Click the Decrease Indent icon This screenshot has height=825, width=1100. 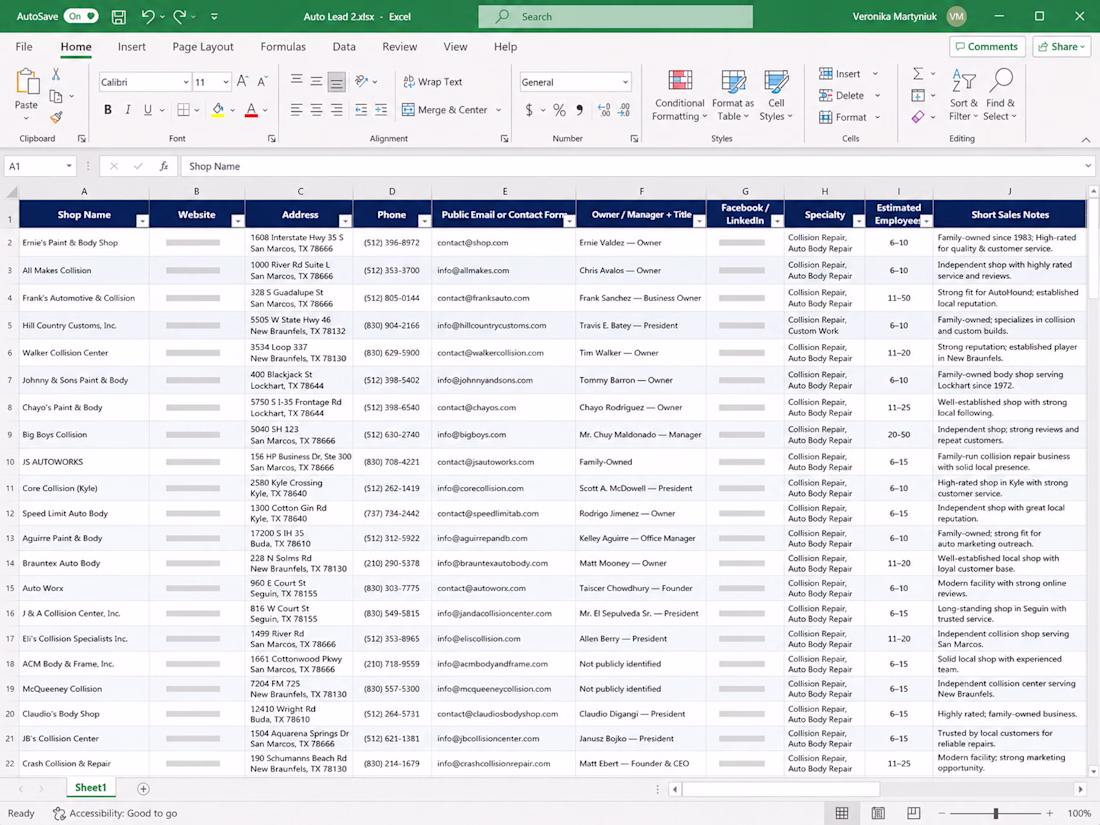[361, 109]
